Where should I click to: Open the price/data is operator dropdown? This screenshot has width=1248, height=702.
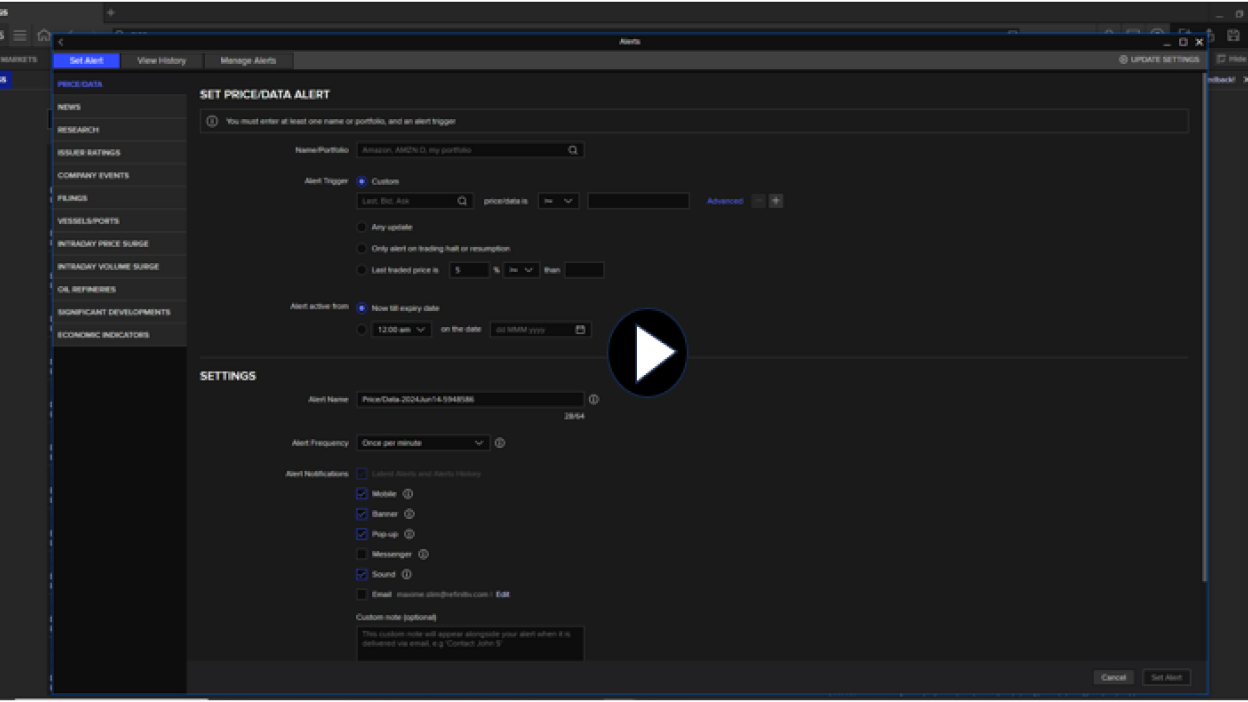(x=558, y=201)
